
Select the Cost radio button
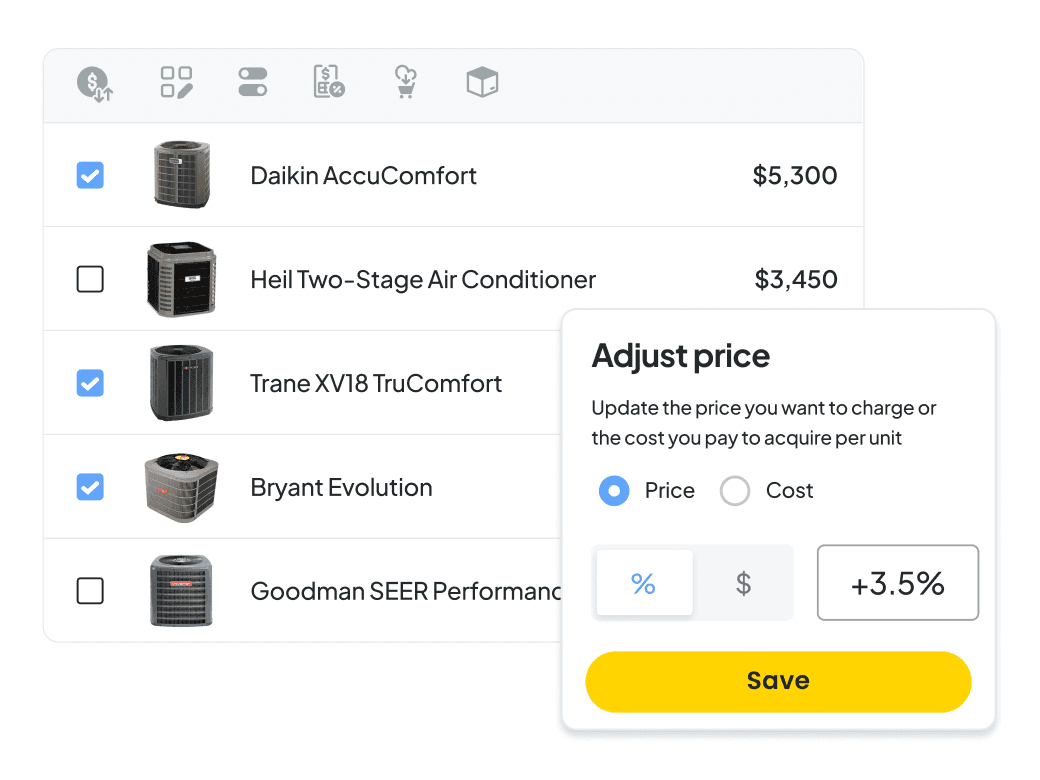tap(735, 491)
